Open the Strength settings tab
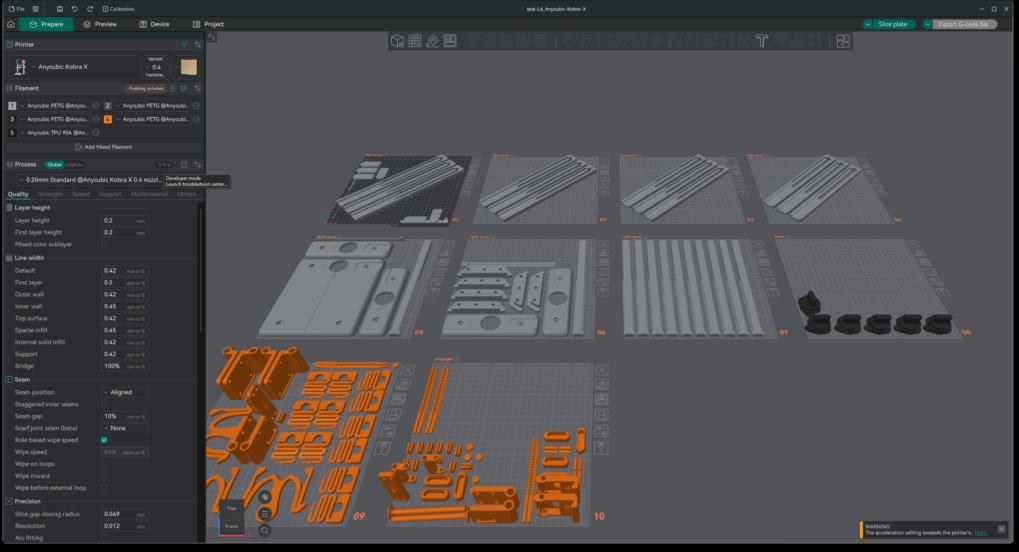 pos(50,194)
